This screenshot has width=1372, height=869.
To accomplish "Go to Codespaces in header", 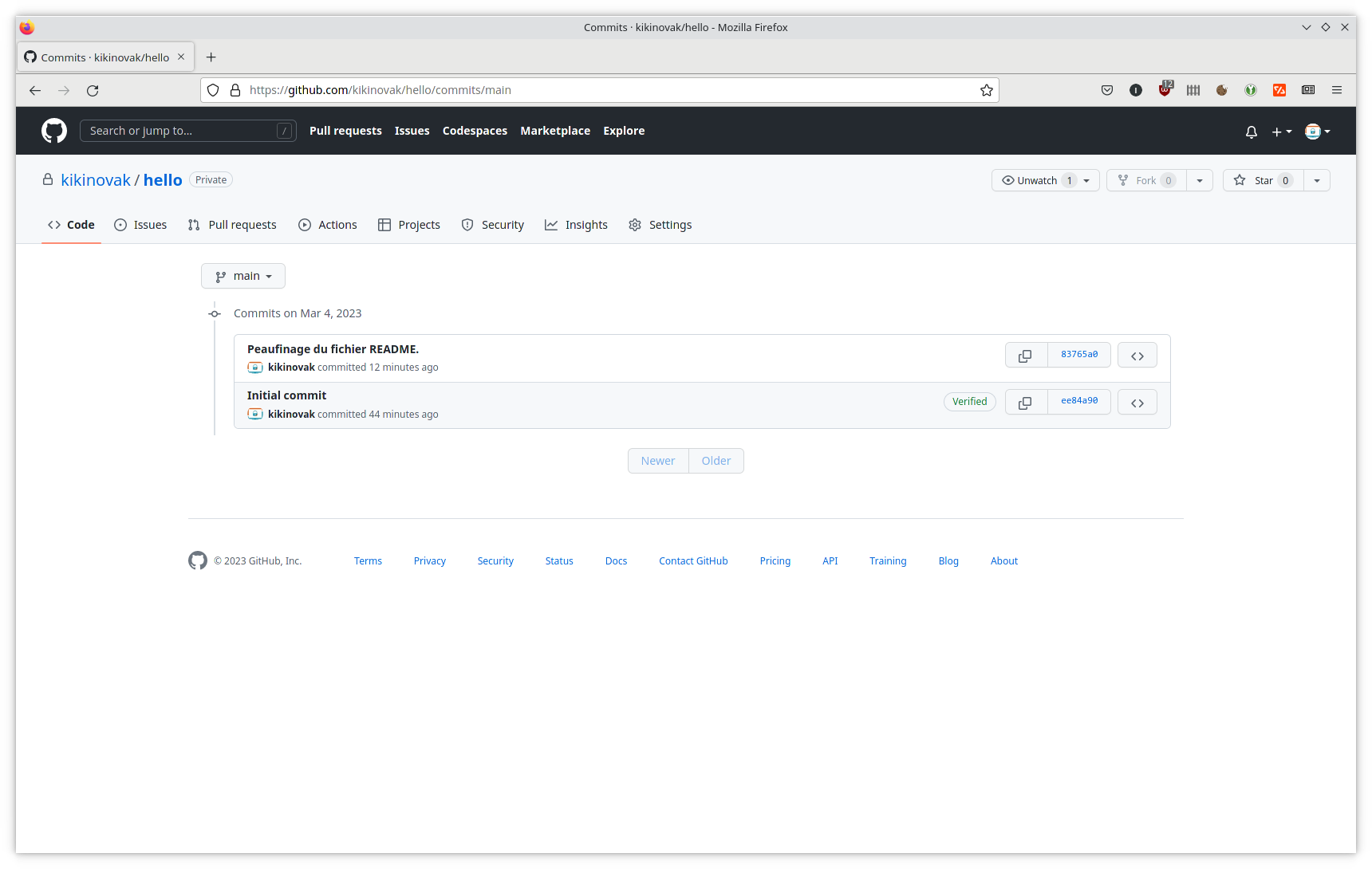I will coord(475,131).
